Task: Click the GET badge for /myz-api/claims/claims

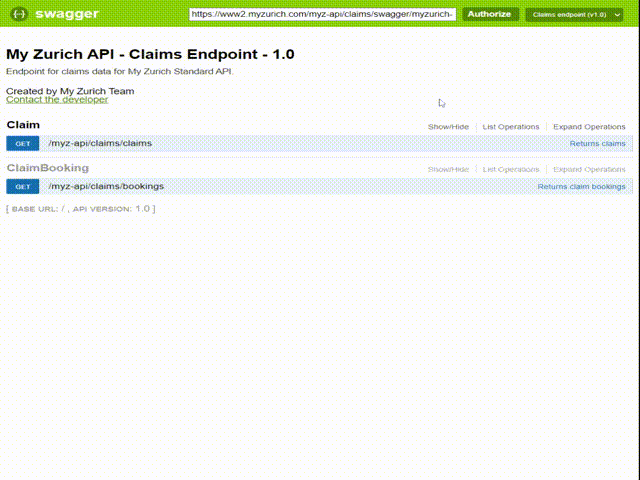Action: (23, 144)
